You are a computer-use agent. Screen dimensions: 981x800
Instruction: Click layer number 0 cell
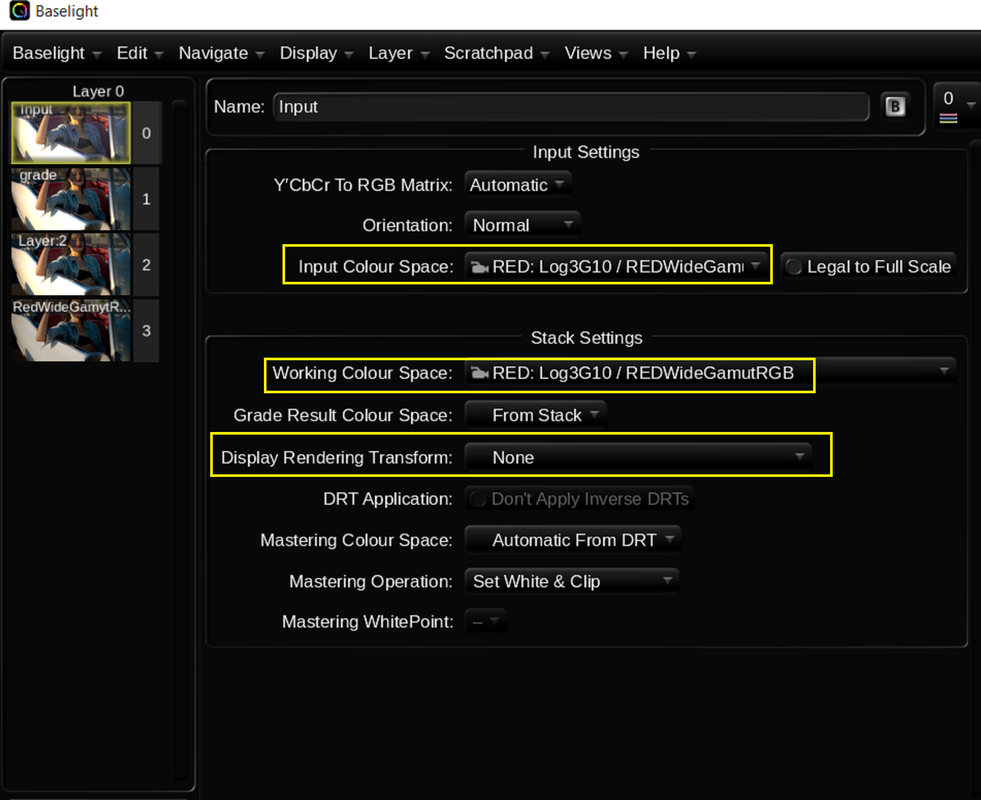pyautogui.click(x=146, y=133)
